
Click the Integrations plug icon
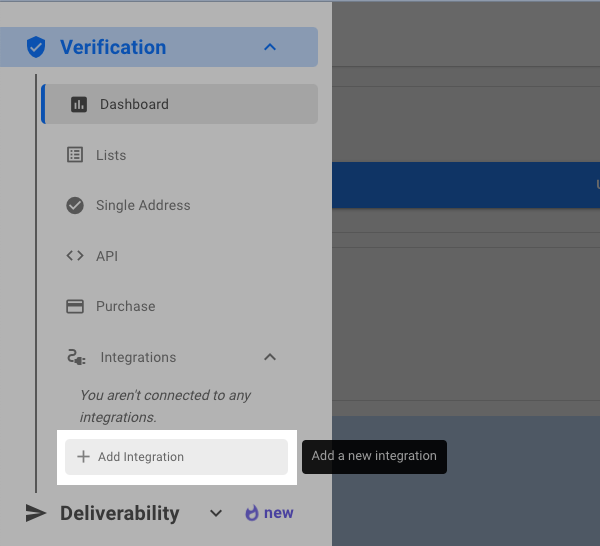[76, 357]
